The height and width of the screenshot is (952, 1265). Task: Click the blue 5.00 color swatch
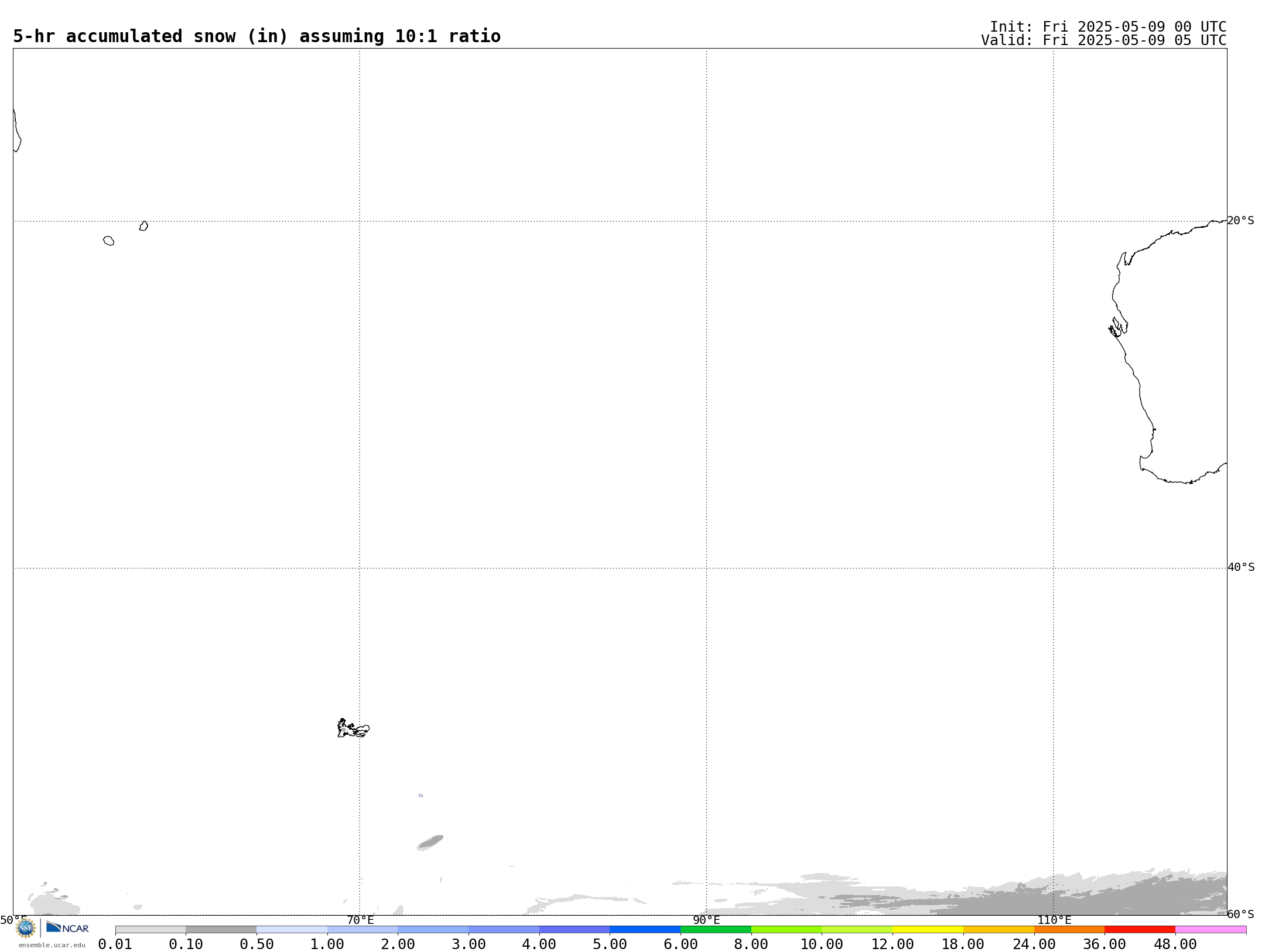coord(645,930)
